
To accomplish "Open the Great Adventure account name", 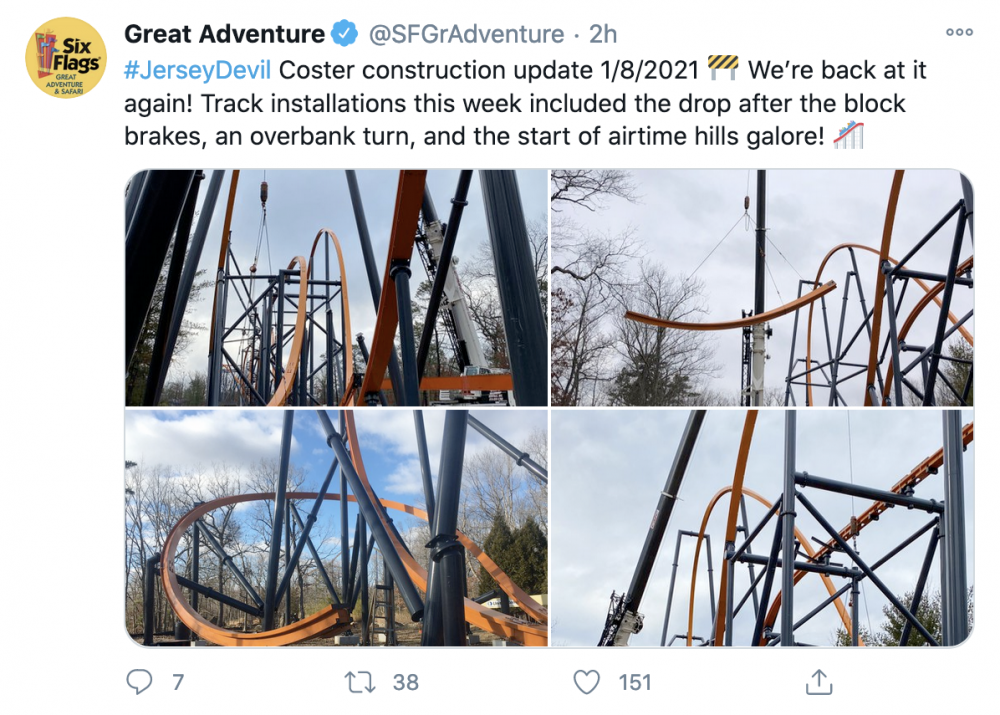I will click(x=224, y=33).
